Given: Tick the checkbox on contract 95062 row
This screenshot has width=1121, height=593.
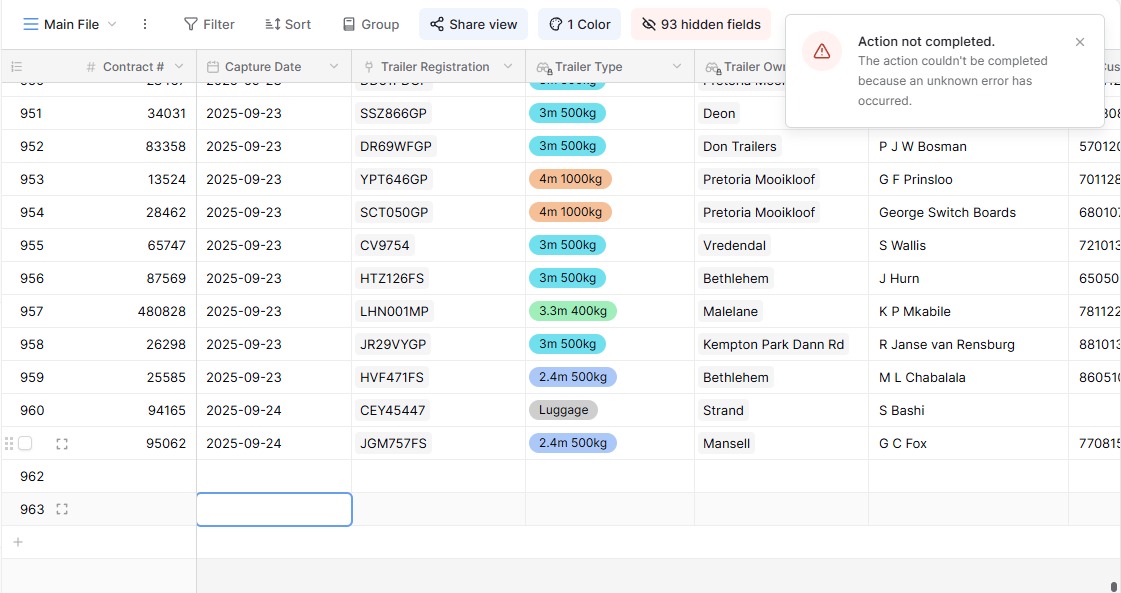Looking at the screenshot, I should click(25, 443).
